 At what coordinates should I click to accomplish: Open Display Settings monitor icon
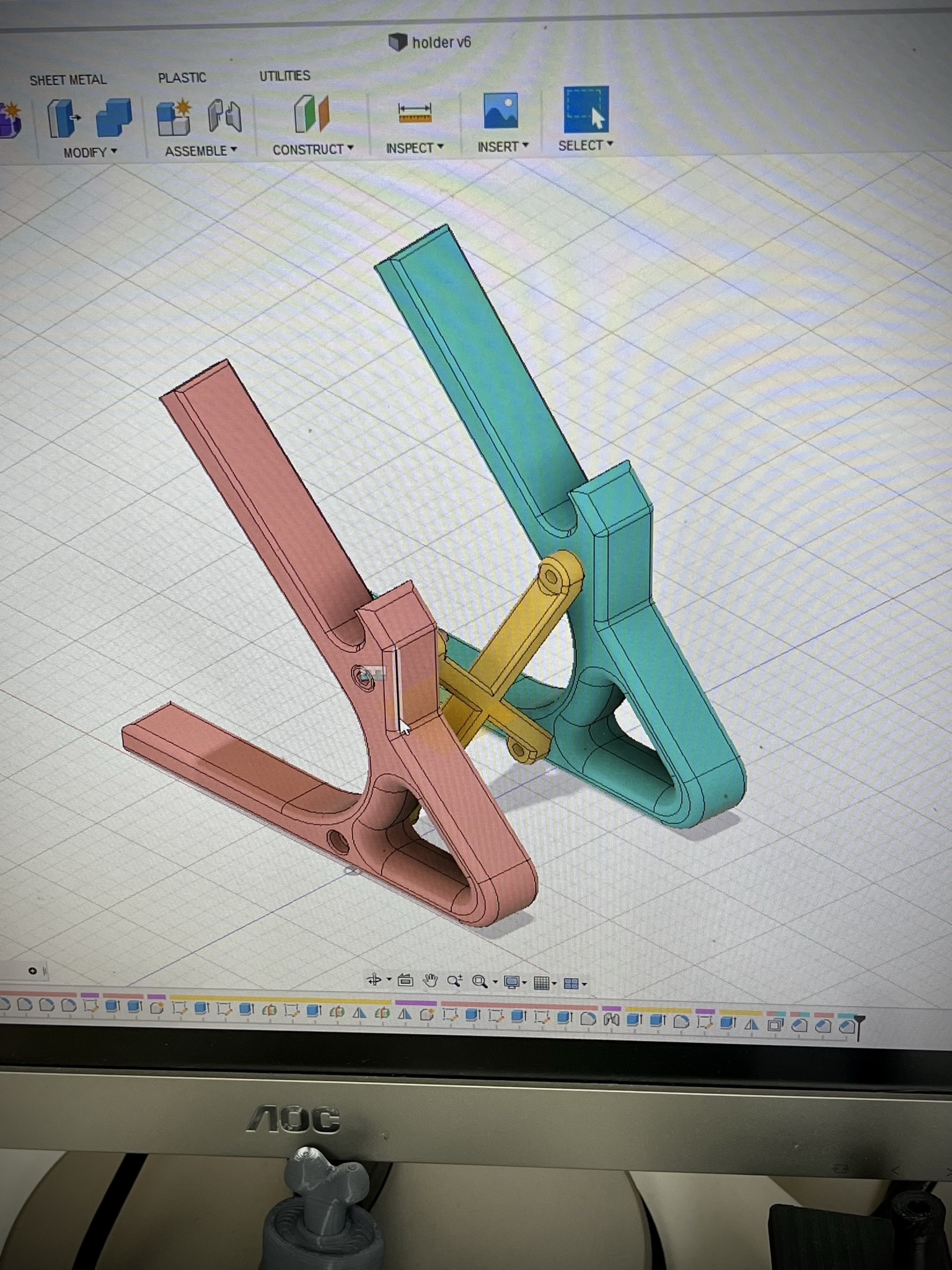coord(511,982)
